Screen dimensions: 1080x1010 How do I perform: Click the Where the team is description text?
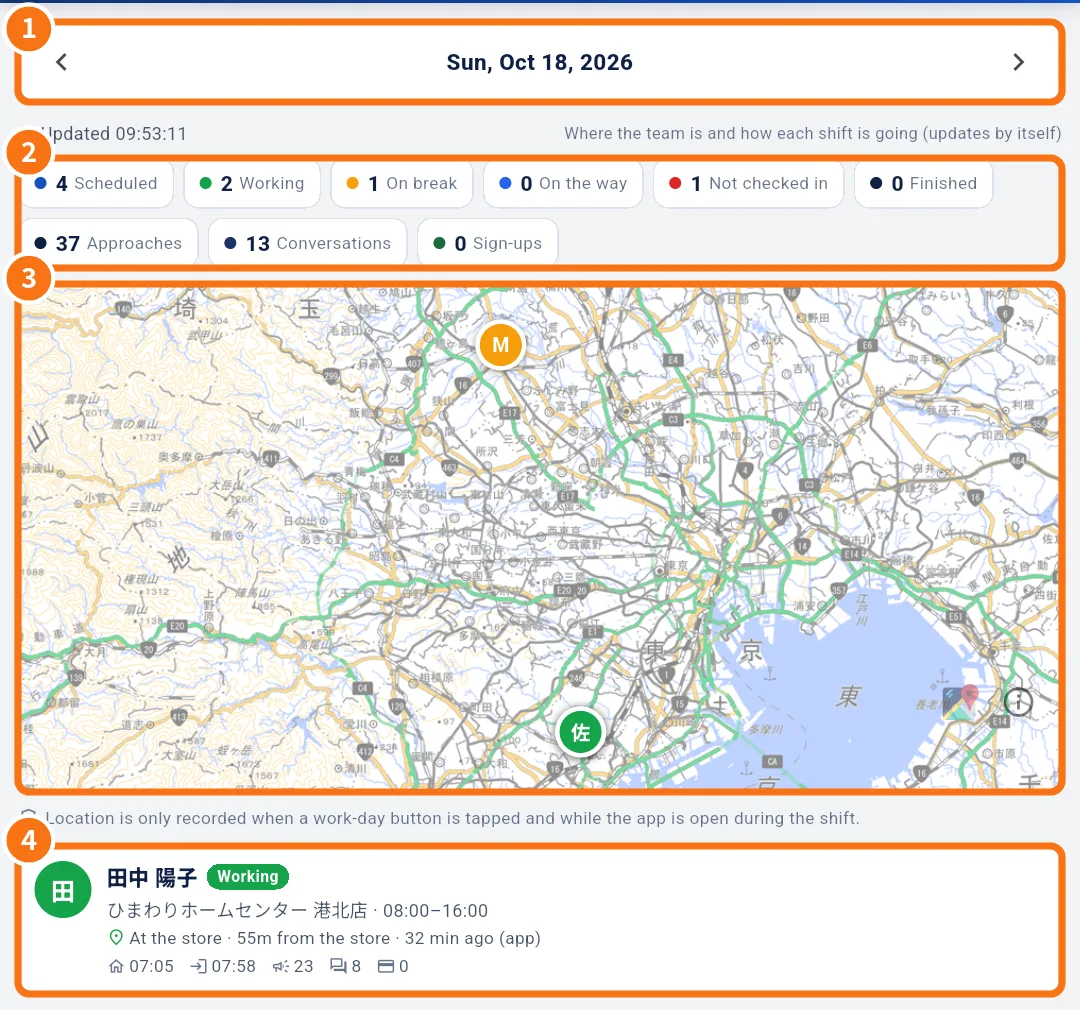[x=813, y=134]
